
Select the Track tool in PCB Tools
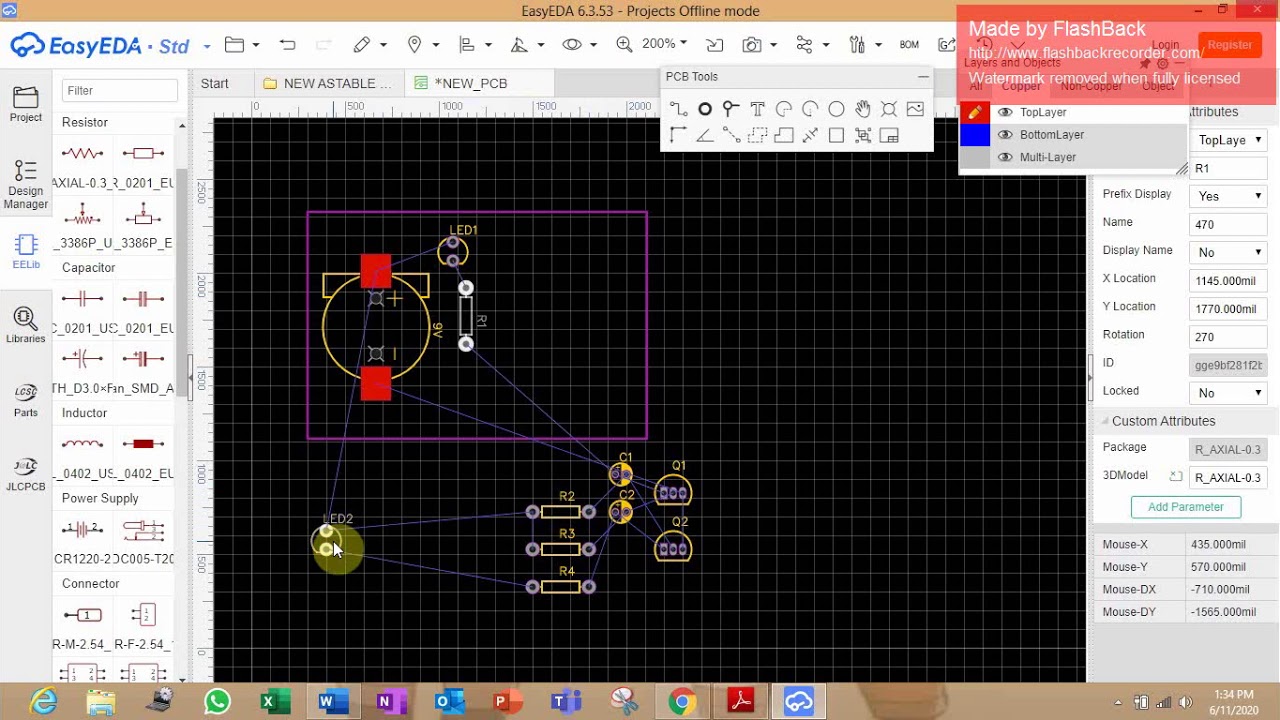[x=678, y=109]
